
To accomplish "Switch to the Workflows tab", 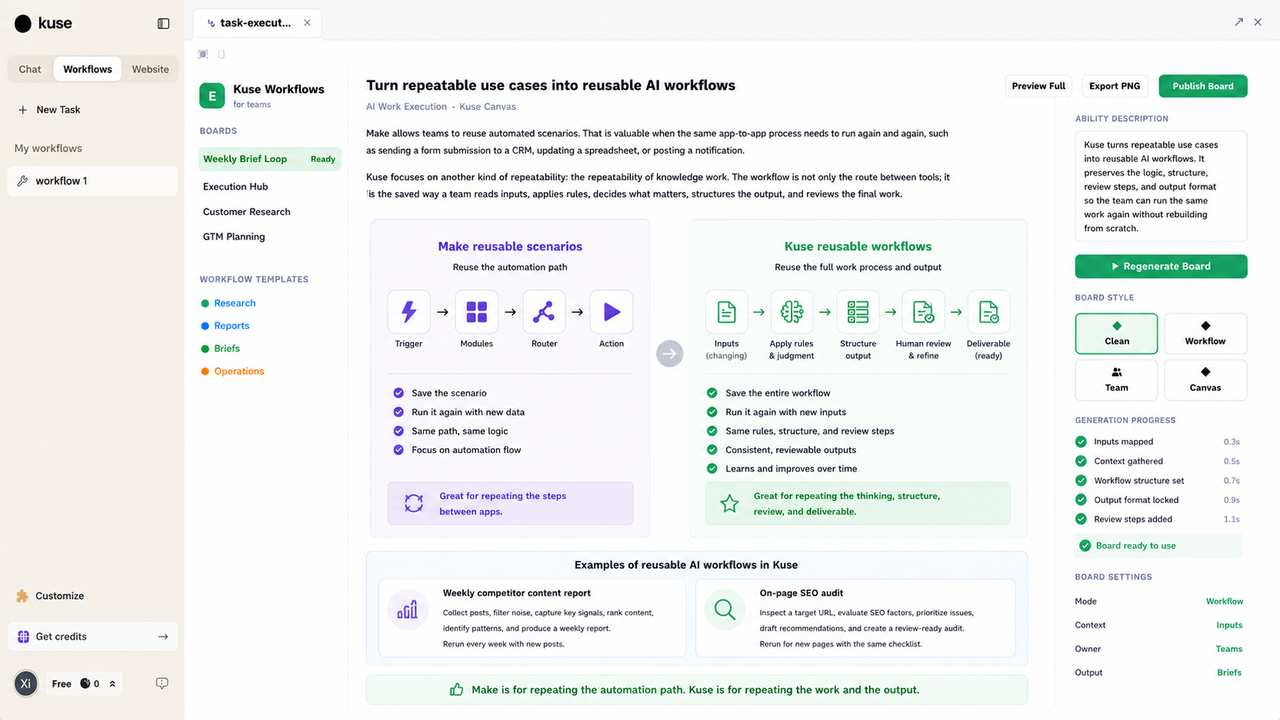I will pyautogui.click(x=88, y=69).
